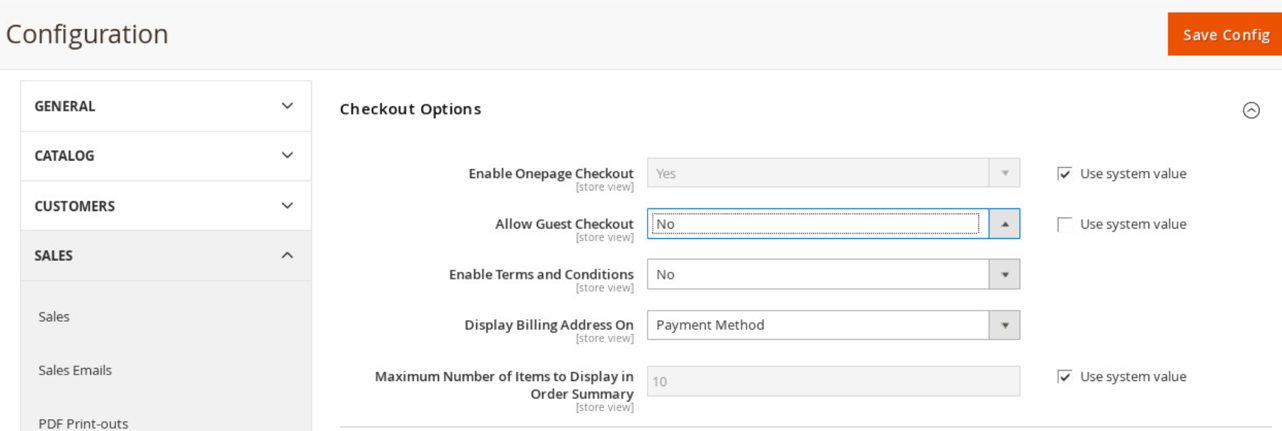The image size is (1282, 431).
Task: Open the Display Billing Address On dropdown
Action: (x=833, y=325)
